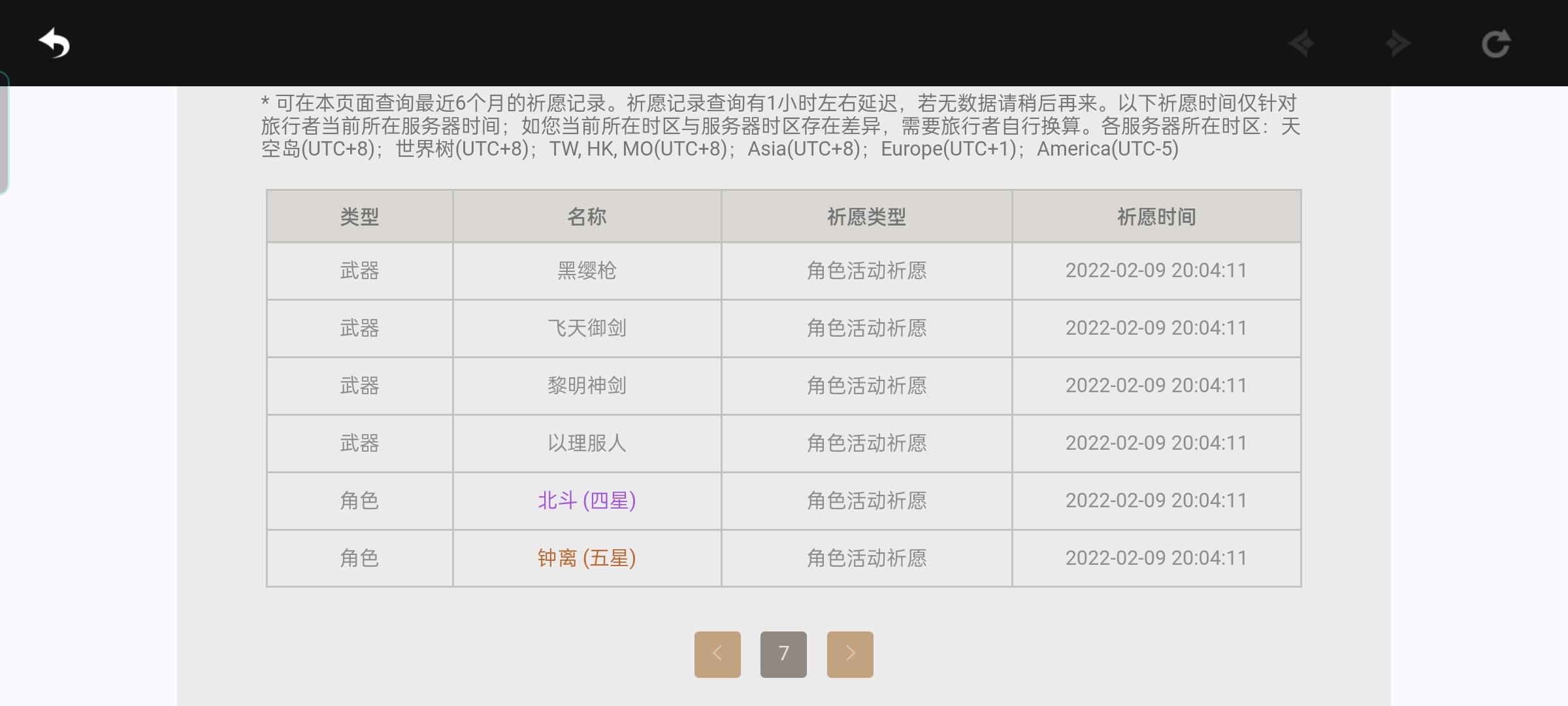
Task: Select the 黎明神剑 weapon name cell
Action: [587, 386]
